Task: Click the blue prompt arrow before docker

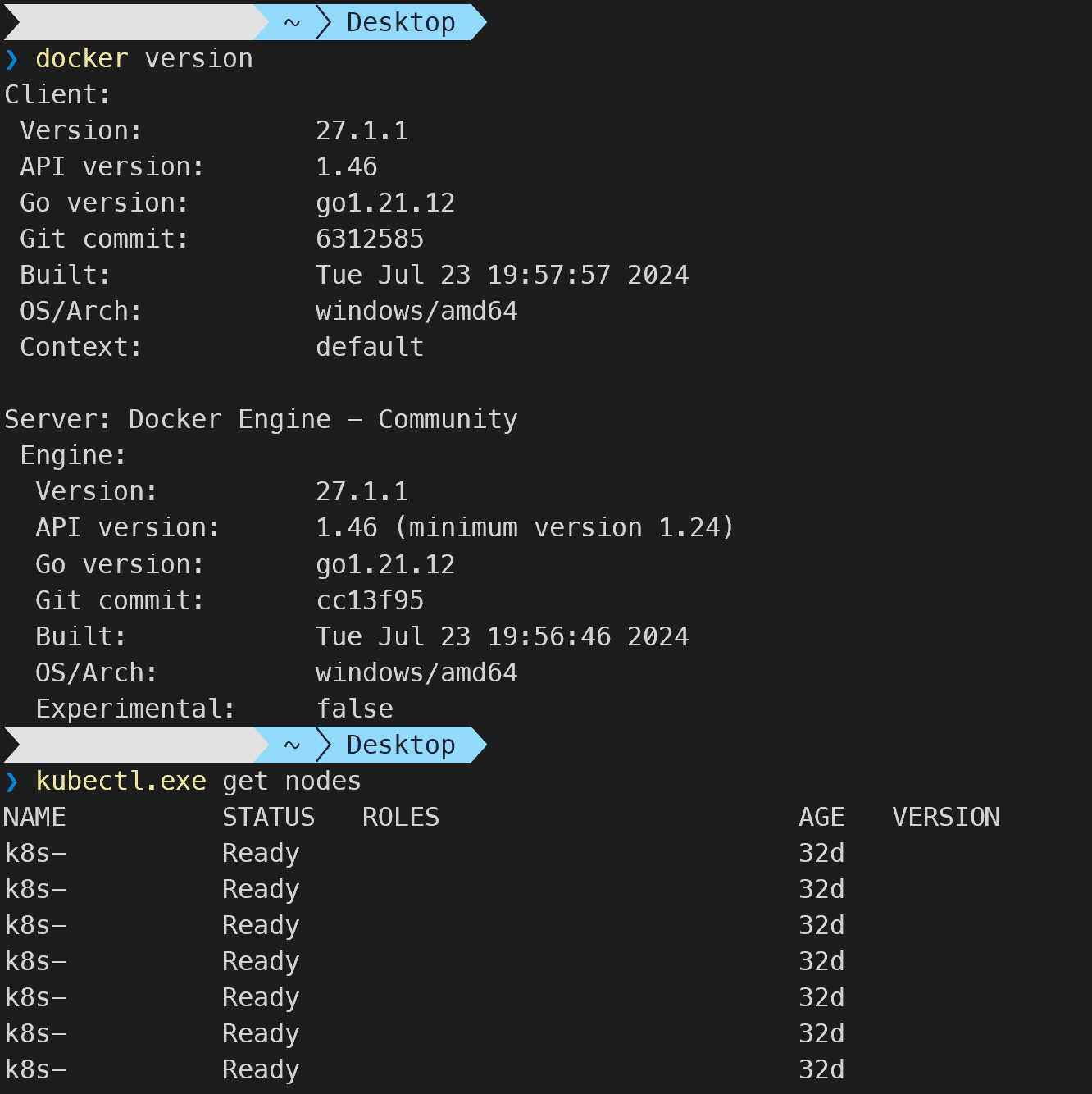Action: click(11, 59)
